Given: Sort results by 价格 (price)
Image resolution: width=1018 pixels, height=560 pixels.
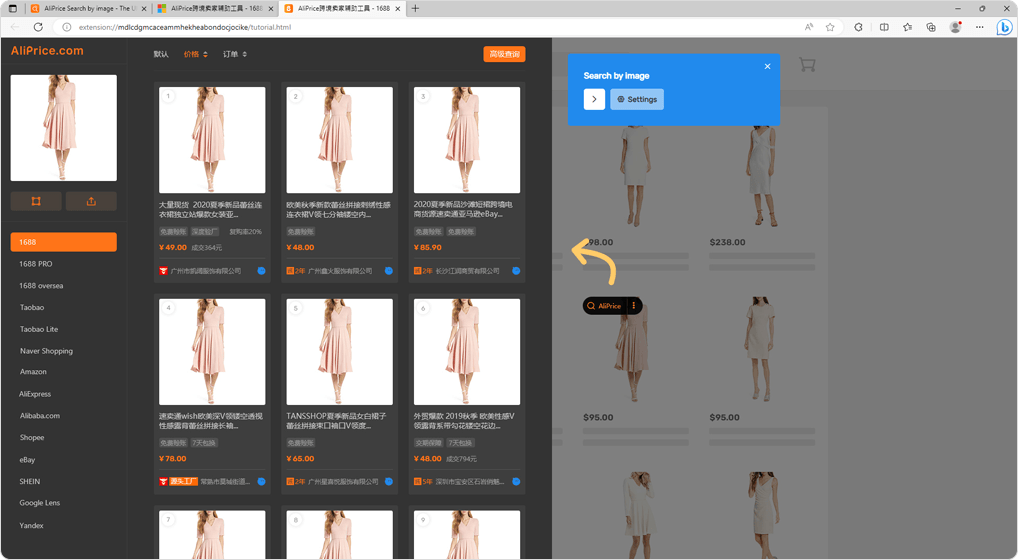Looking at the screenshot, I should 195,54.
